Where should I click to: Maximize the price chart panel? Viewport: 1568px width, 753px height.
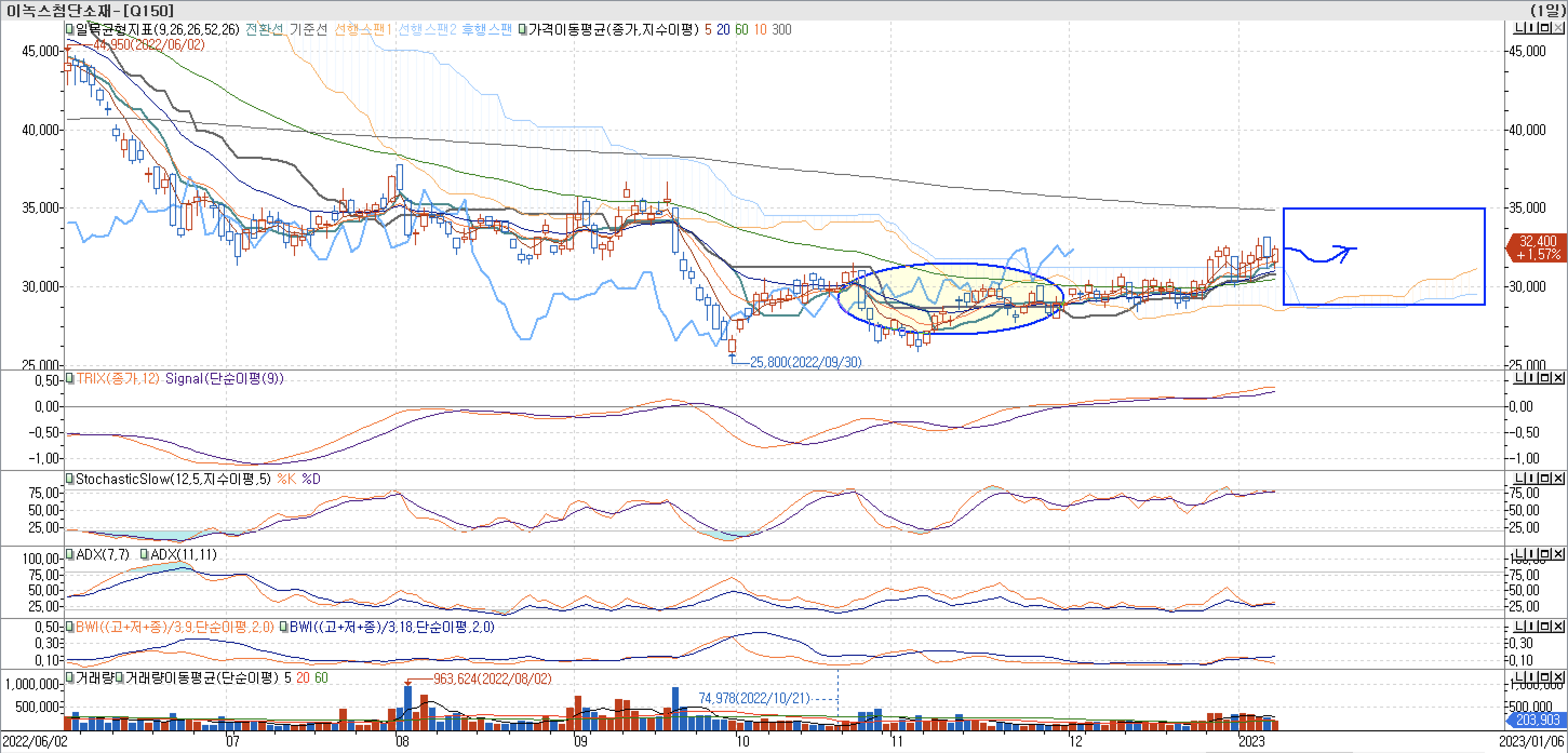1545,28
